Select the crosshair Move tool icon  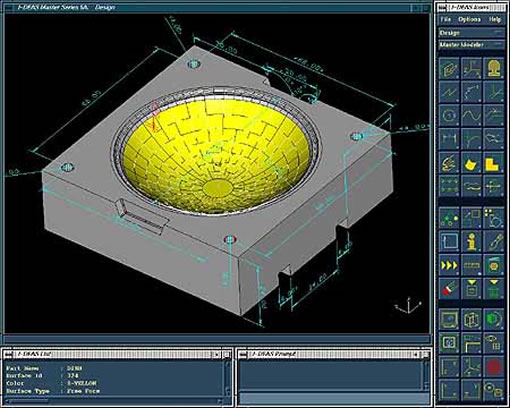[x=494, y=186]
